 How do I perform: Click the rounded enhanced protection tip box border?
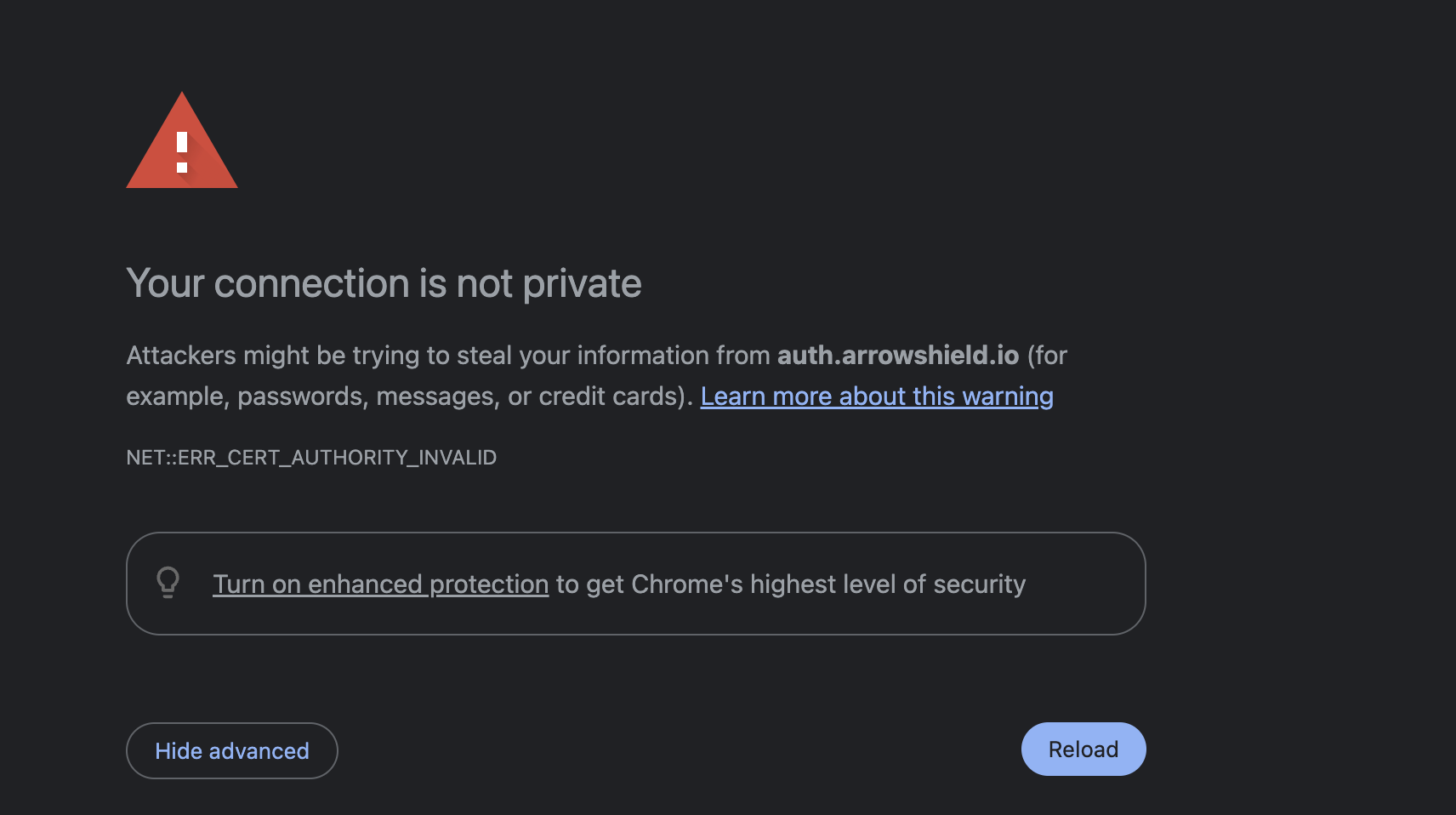point(635,533)
